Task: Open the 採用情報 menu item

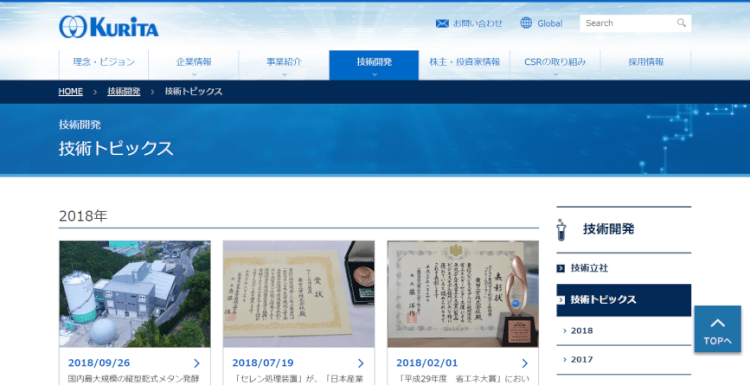Action: (646, 62)
